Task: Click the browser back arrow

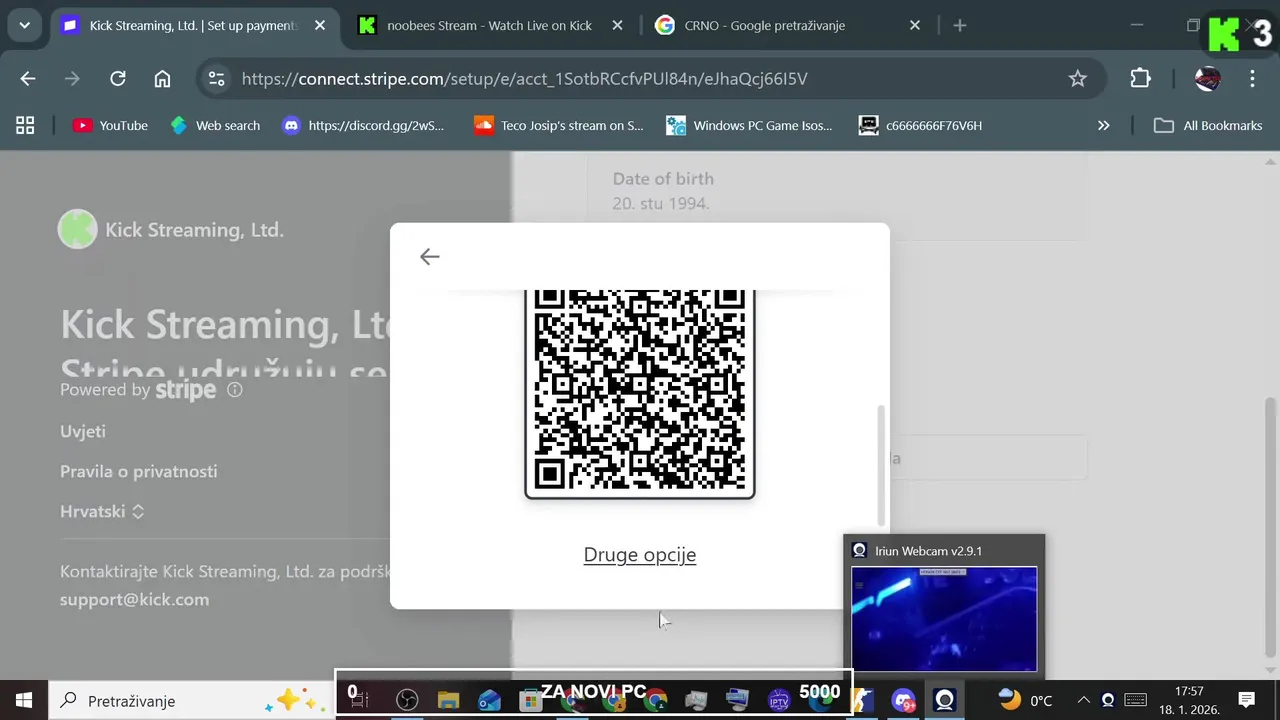Action: click(28, 79)
